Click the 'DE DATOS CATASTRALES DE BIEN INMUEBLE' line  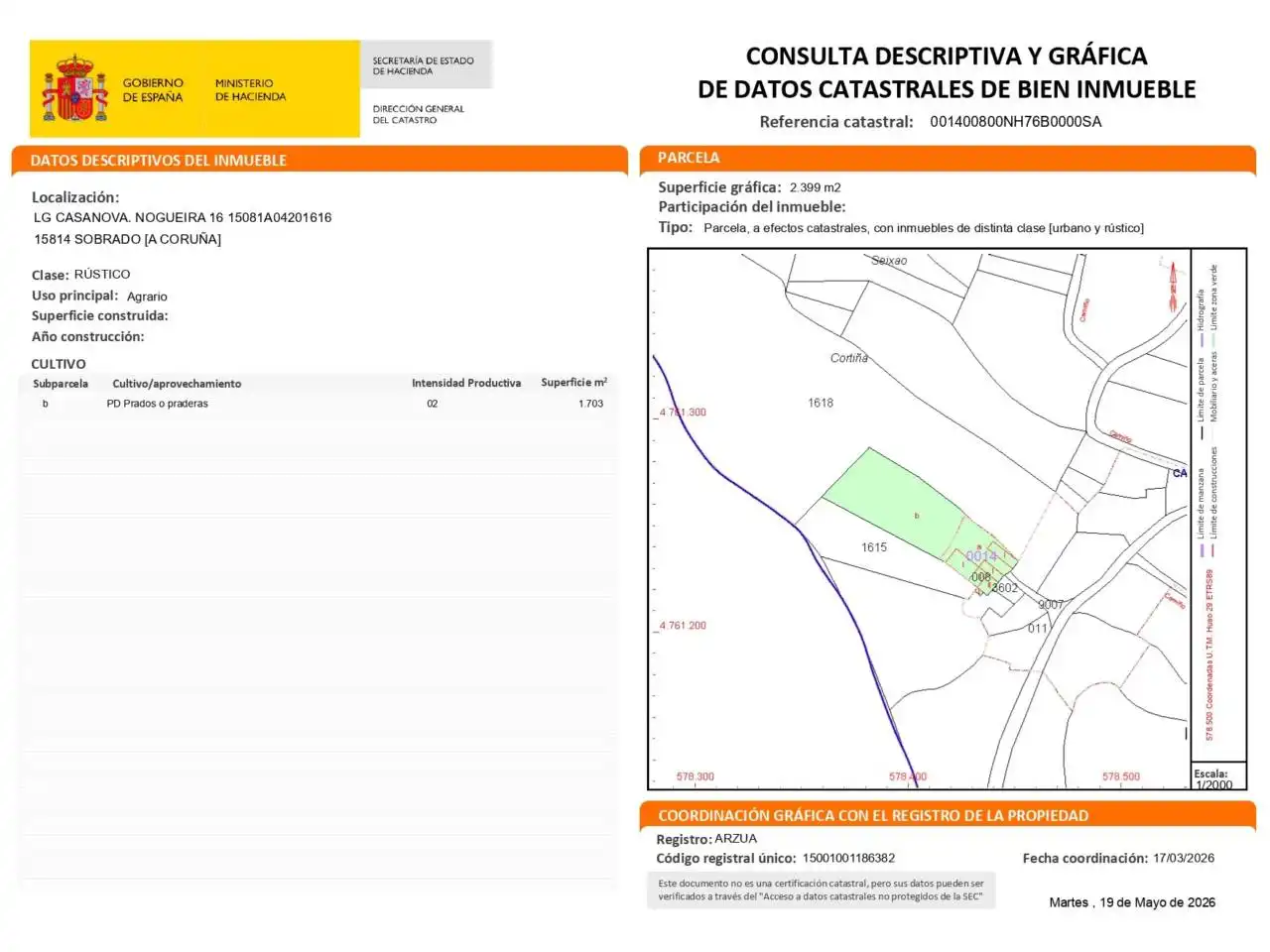947,89
